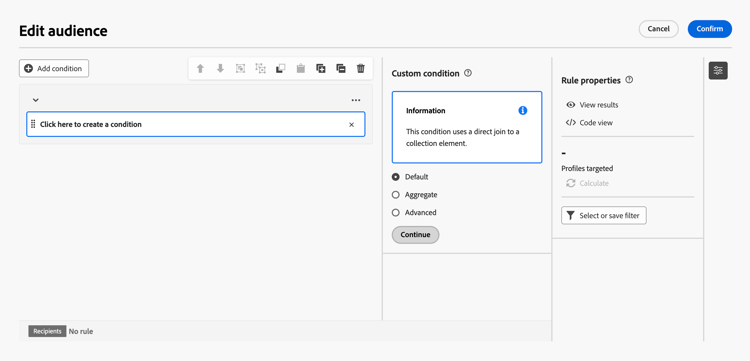750x361 pixels.
Task: Toggle the sliders panel icon at far right
Action: coord(717,71)
